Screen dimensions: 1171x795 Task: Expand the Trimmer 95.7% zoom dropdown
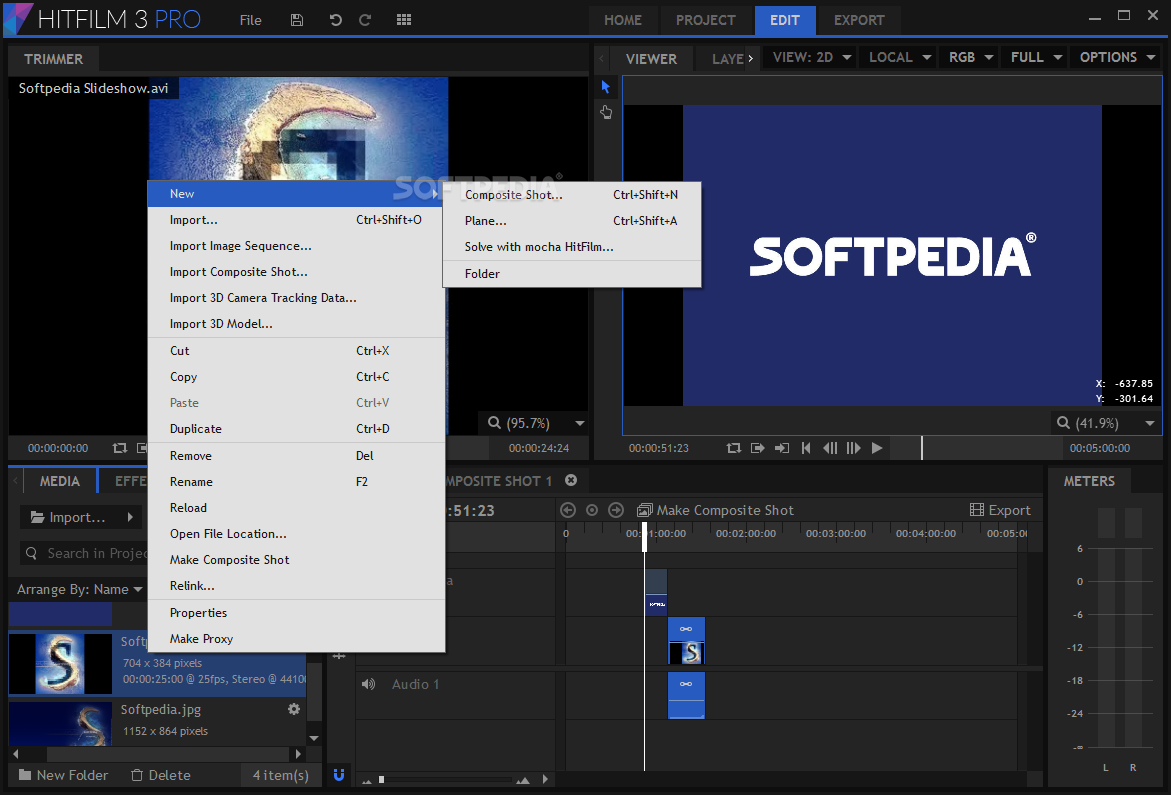[x=580, y=423]
